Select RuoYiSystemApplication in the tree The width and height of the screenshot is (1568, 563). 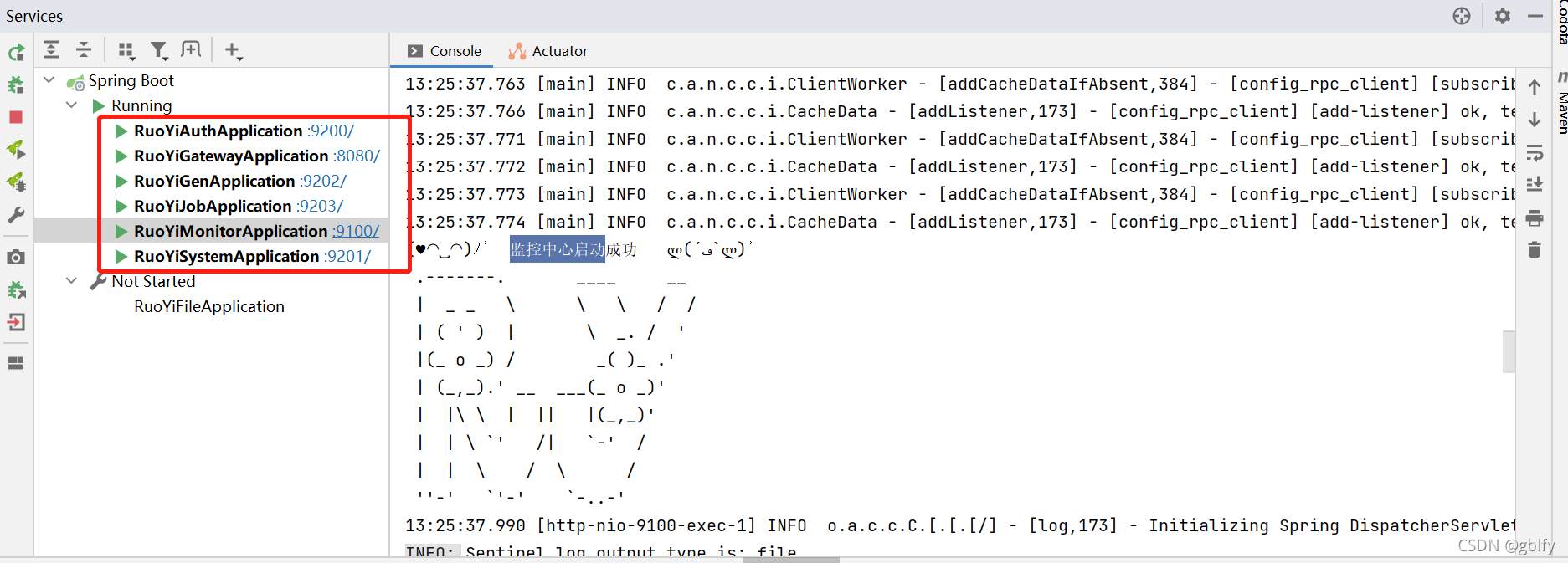[x=227, y=256]
